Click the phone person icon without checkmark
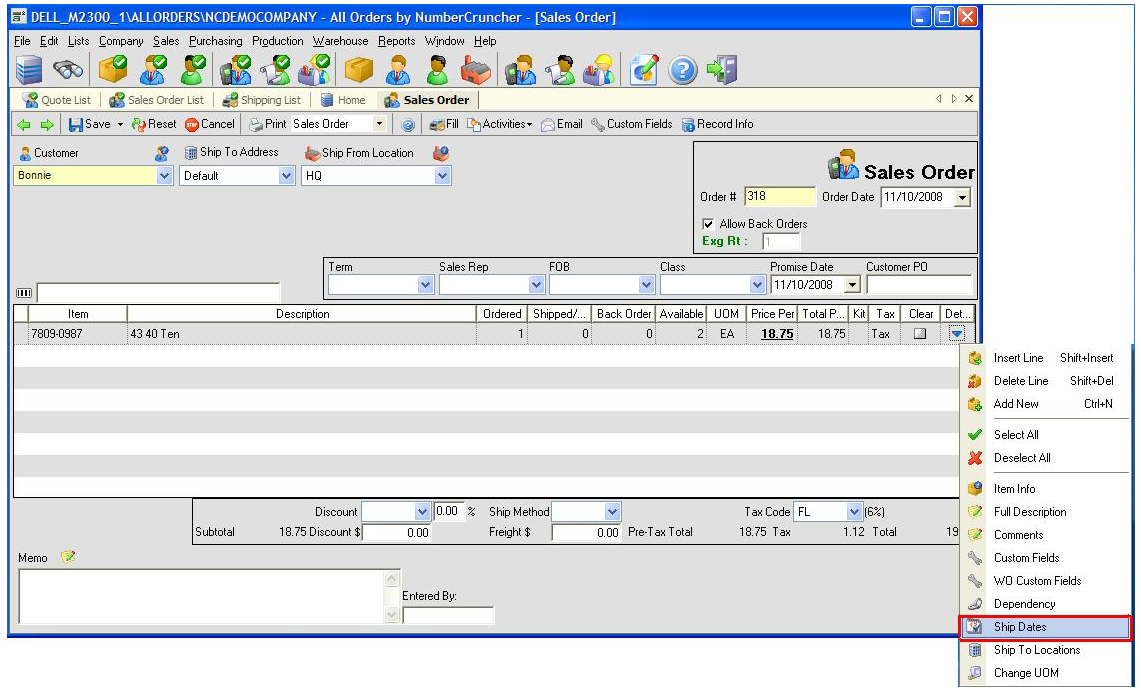This screenshot has width=1141, height=691. (520, 70)
